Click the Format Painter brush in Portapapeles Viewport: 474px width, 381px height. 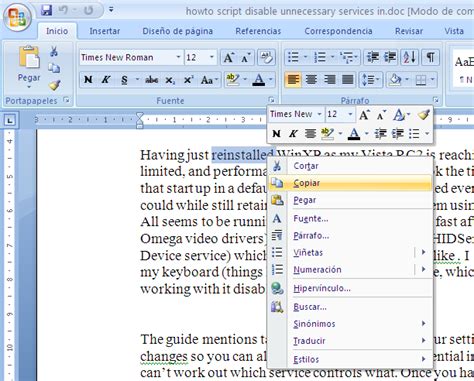pos(54,85)
